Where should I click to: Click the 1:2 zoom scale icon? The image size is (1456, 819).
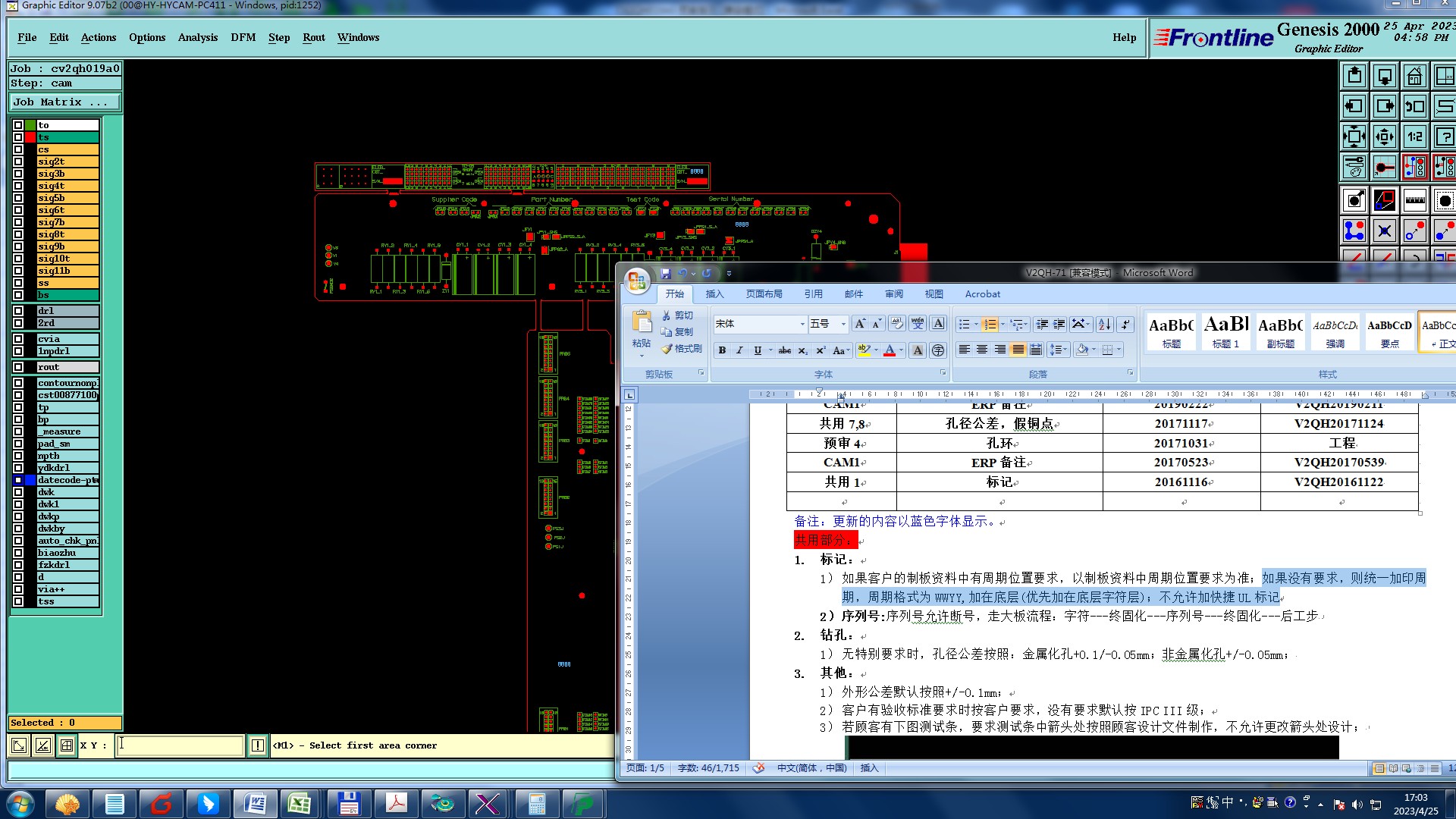click(1414, 136)
